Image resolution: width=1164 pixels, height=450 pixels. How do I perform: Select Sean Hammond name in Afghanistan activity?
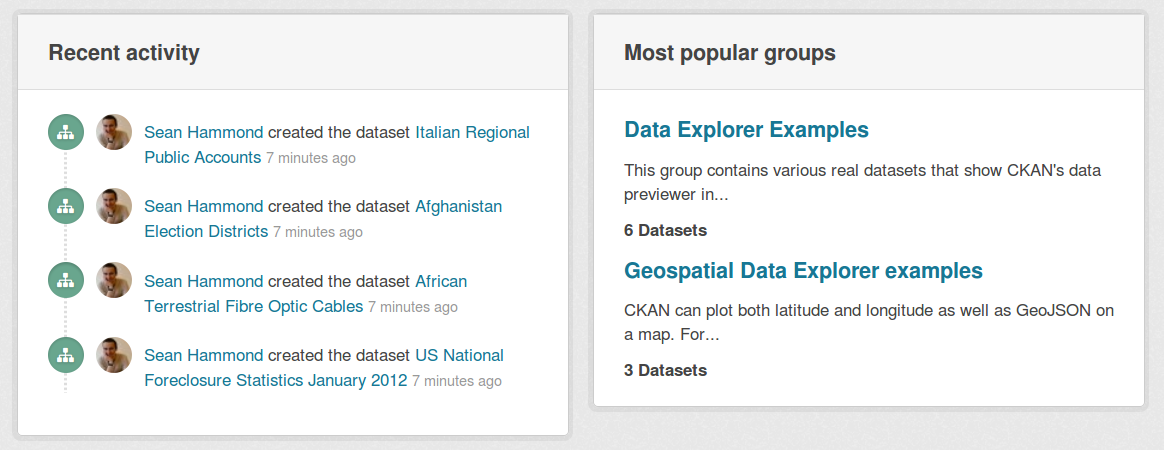click(x=203, y=206)
